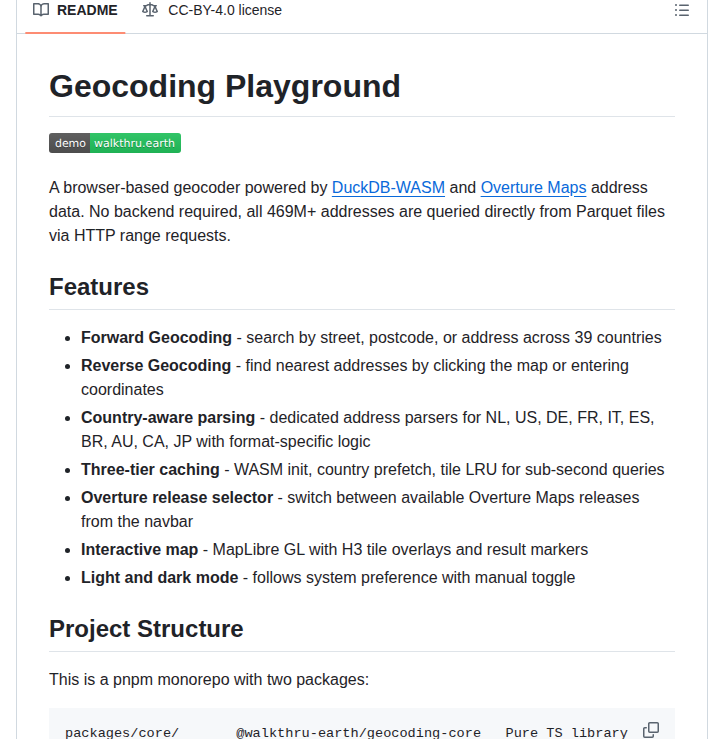Click the bold text "Forward Geocoding"
The image size is (724, 739).
point(156,338)
